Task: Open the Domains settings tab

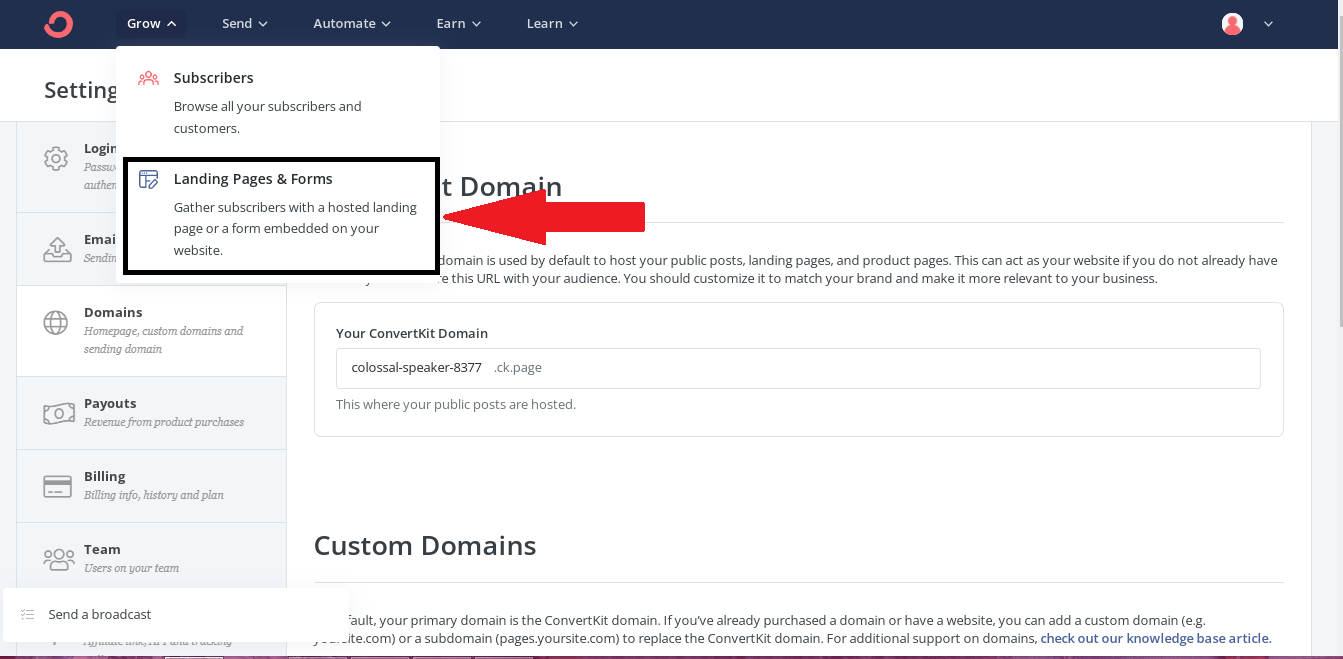Action: 151,331
